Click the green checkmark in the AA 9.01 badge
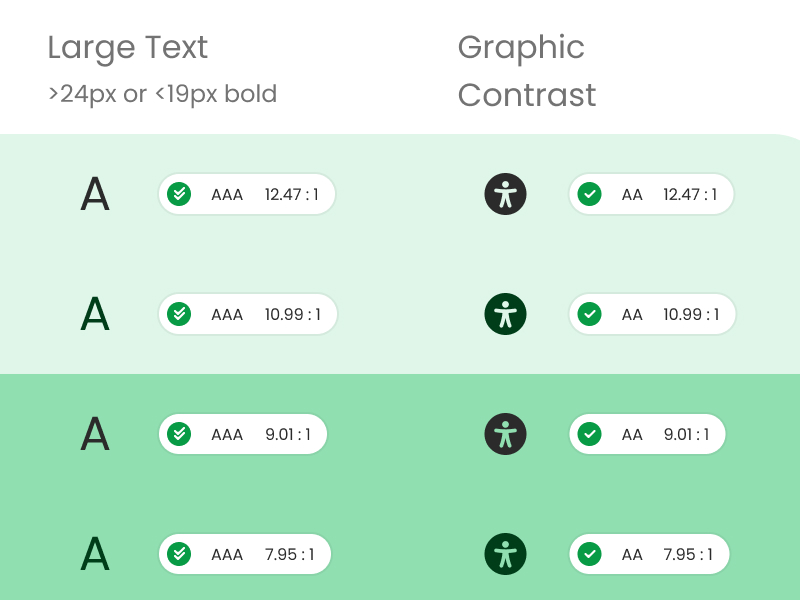Viewport: 800px width, 600px height. (589, 434)
